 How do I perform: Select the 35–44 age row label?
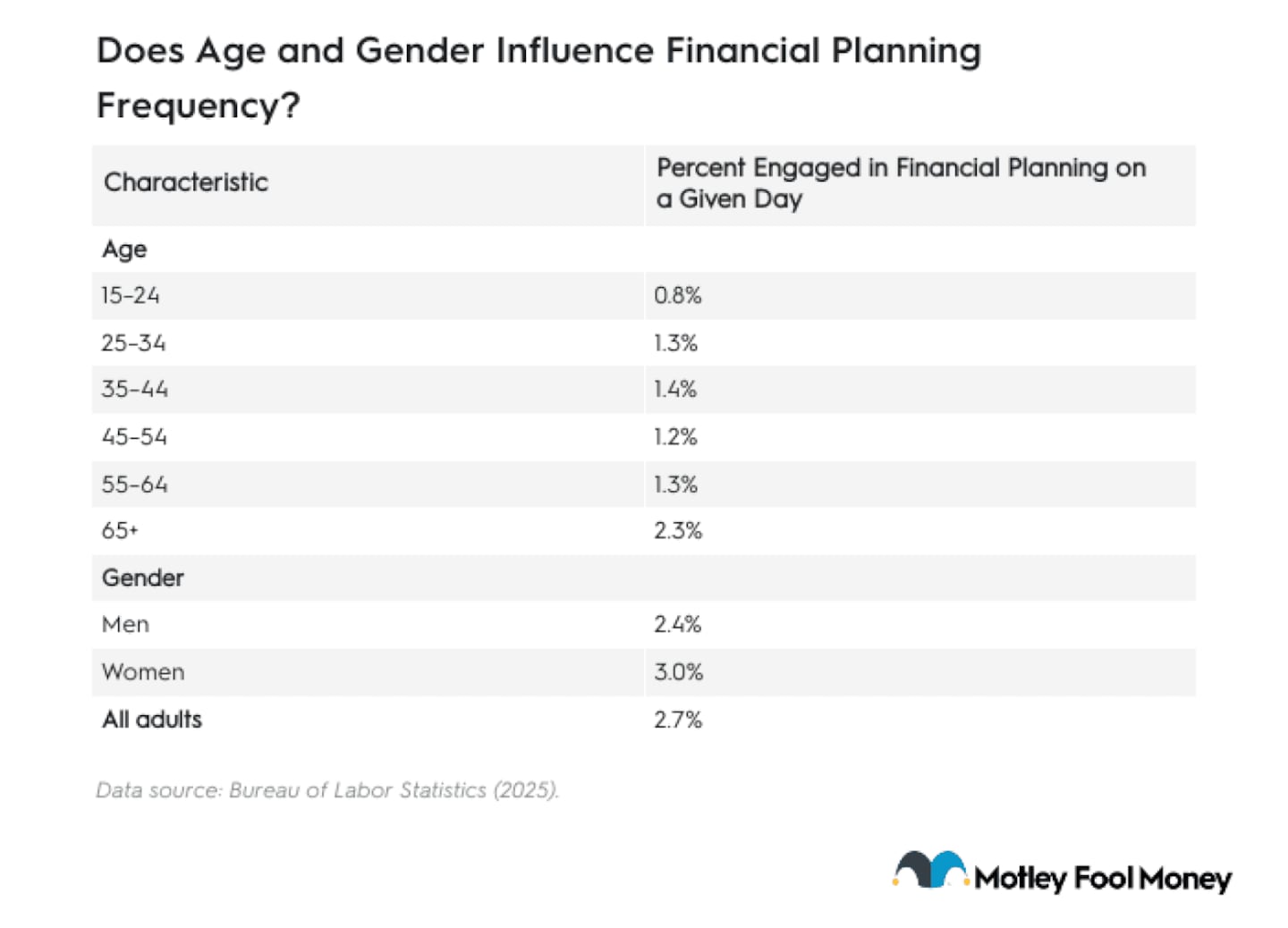pos(135,390)
